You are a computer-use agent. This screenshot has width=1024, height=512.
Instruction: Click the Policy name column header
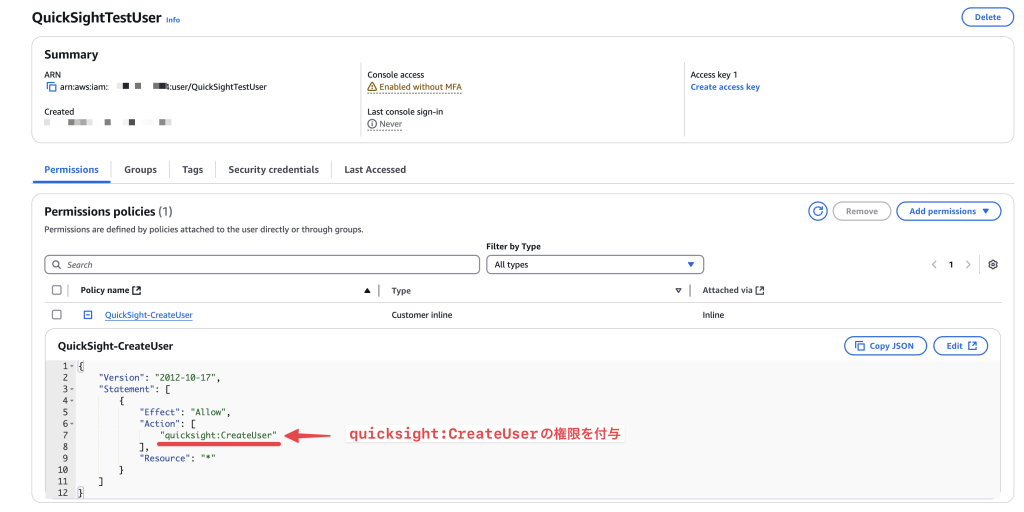[x=105, y=291]
